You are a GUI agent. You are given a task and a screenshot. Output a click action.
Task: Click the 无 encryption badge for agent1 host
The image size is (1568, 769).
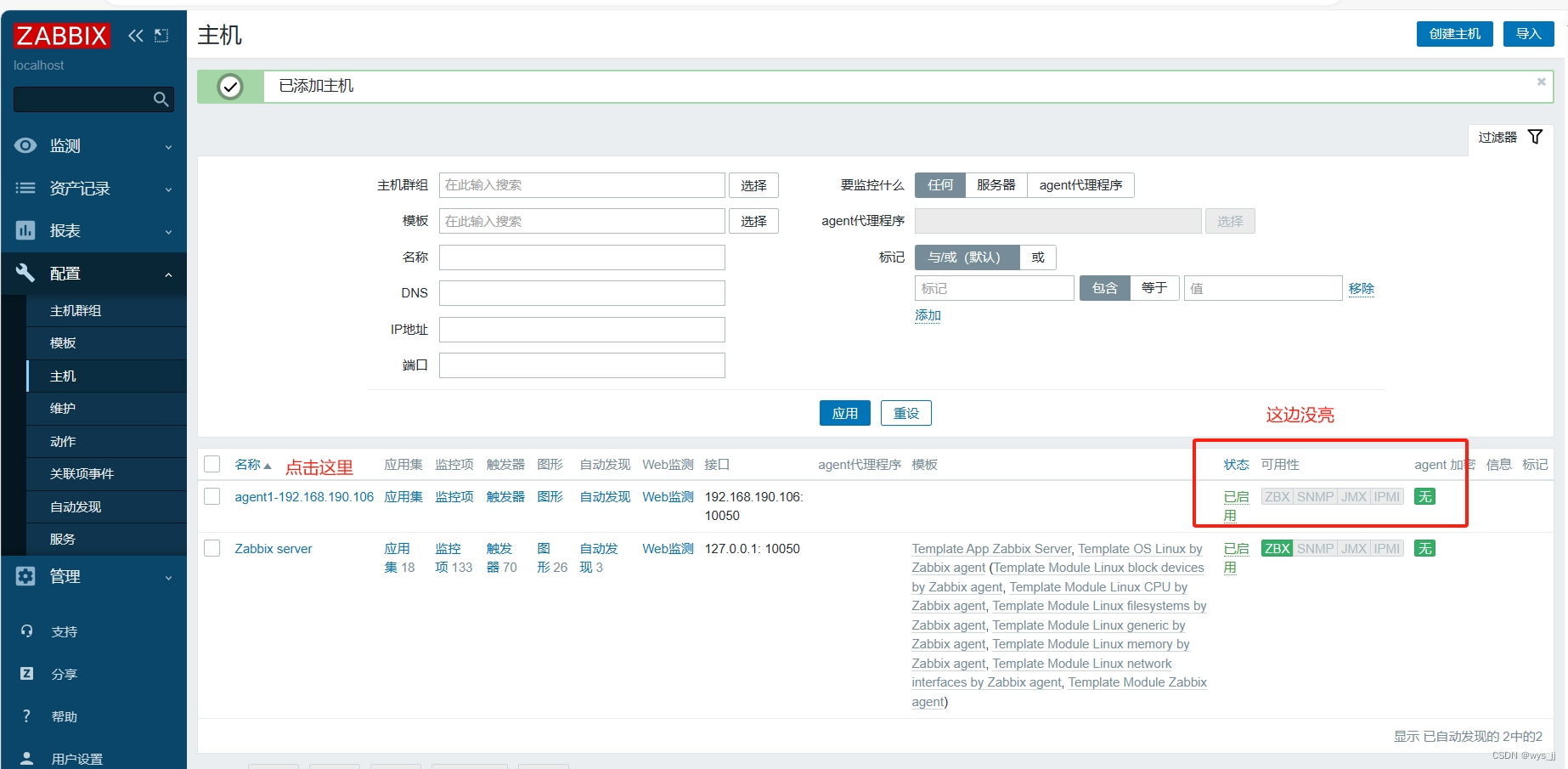pyautogui.click(x=1424, y=497)
